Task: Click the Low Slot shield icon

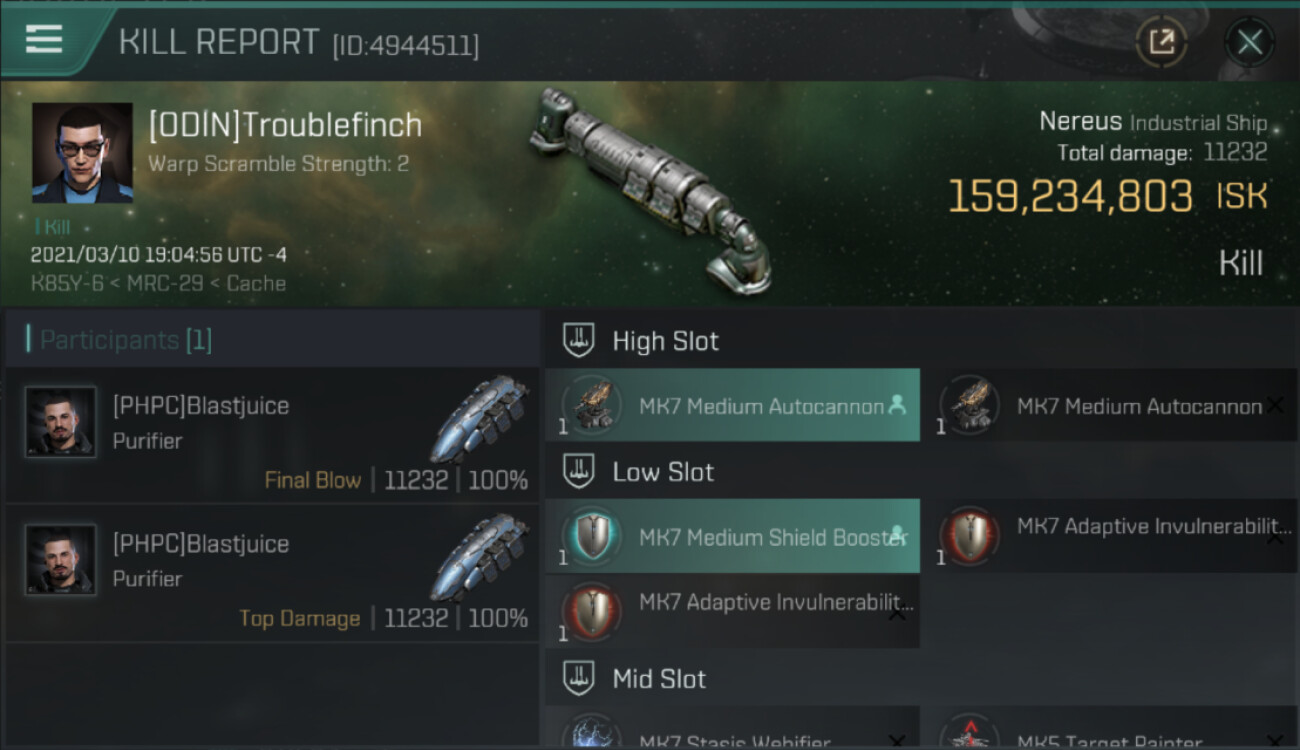Action: pyautogui.click(x=579, y=471)
